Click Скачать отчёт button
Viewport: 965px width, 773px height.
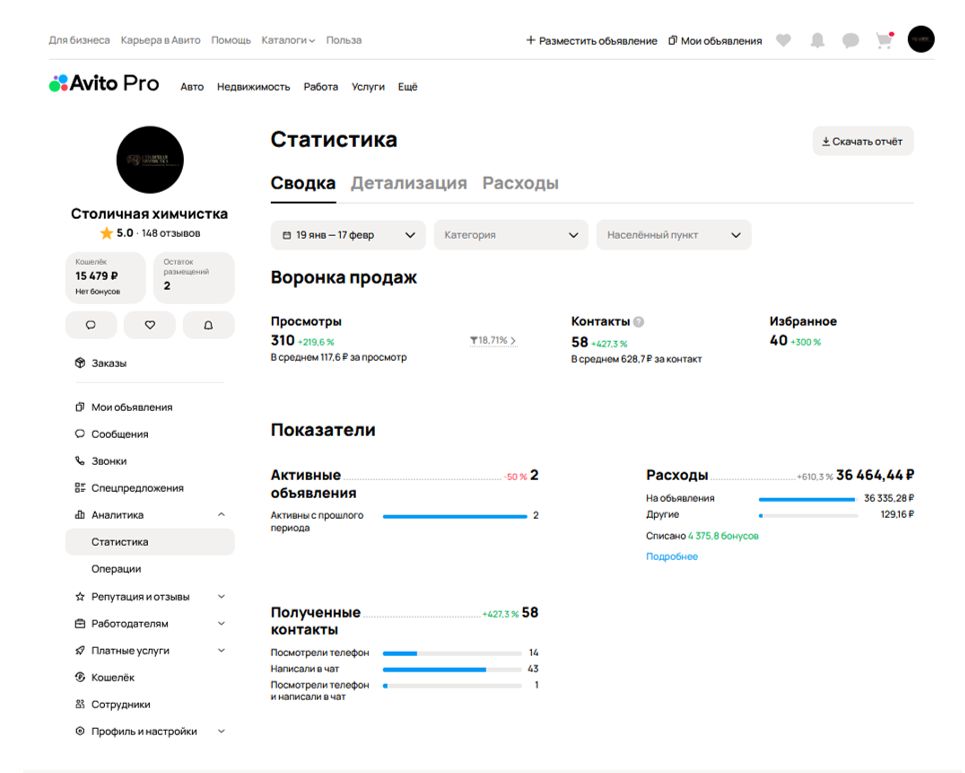tap(863, 141)
